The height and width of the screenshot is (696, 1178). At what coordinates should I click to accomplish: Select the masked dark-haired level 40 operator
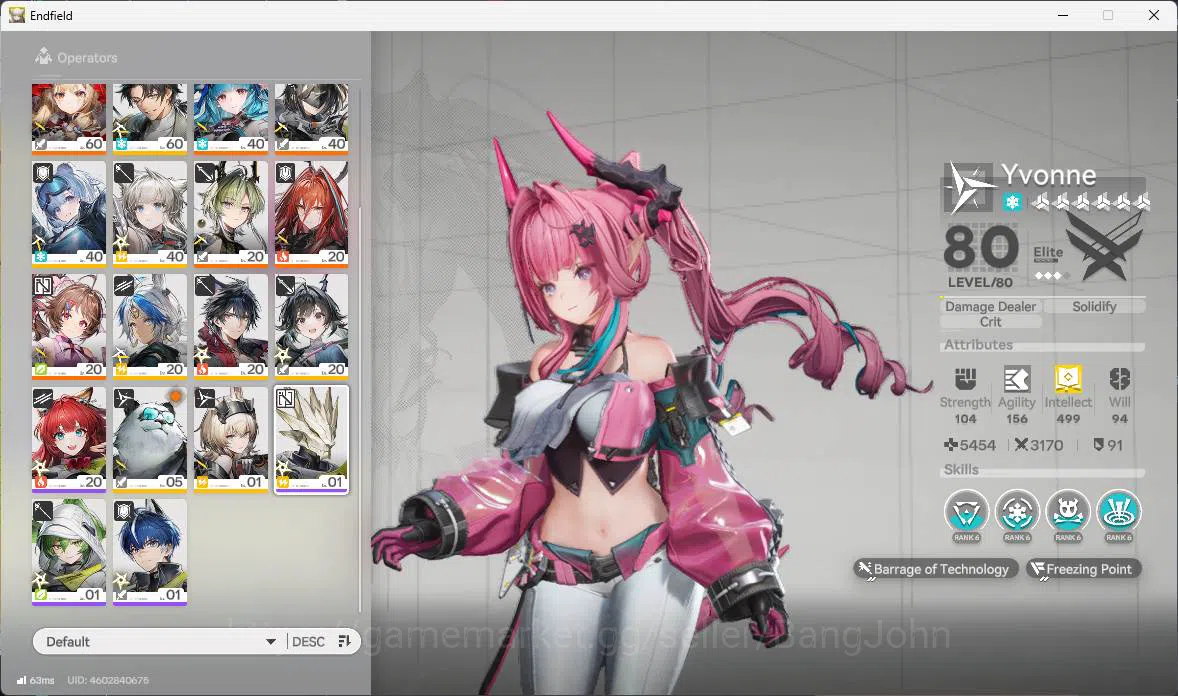tap(311, 118)
